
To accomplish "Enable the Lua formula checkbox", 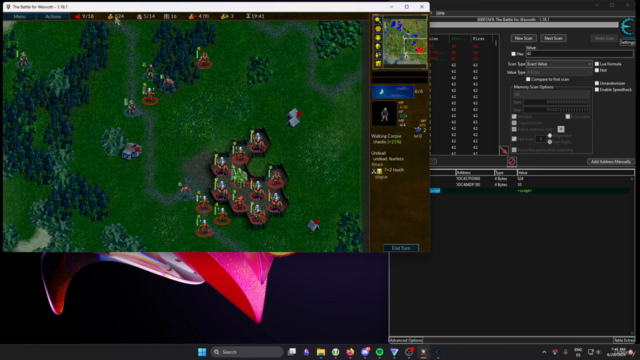I will point(597,64).
